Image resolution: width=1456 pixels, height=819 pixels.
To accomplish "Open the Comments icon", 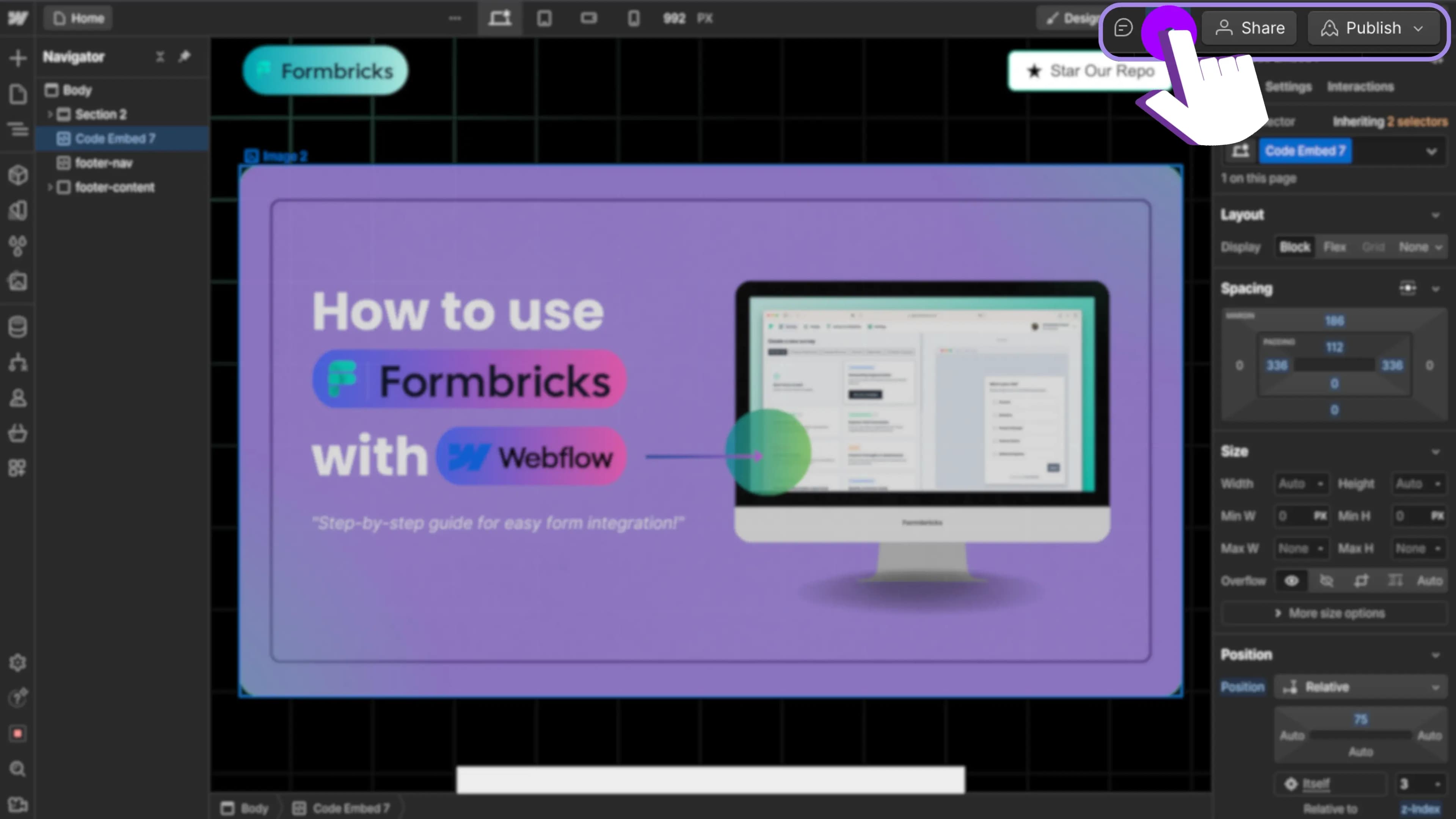I will pyautogui.click(x=1123, y=28).
